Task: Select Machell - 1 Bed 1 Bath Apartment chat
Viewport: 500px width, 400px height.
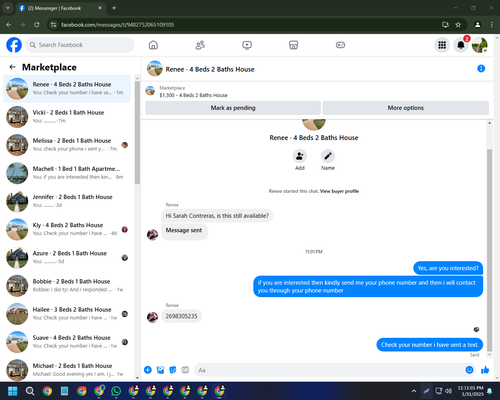Action: click(67, 173)
